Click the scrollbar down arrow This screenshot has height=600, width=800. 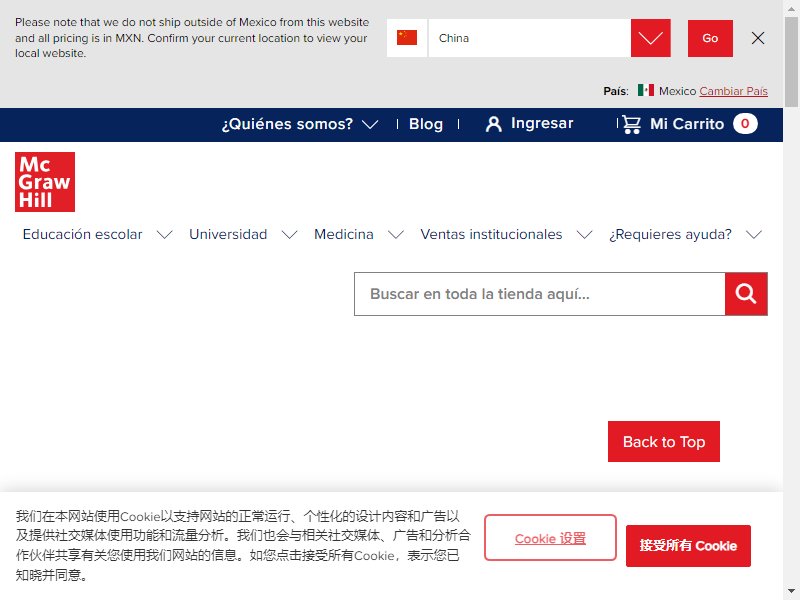pos(791,591)
